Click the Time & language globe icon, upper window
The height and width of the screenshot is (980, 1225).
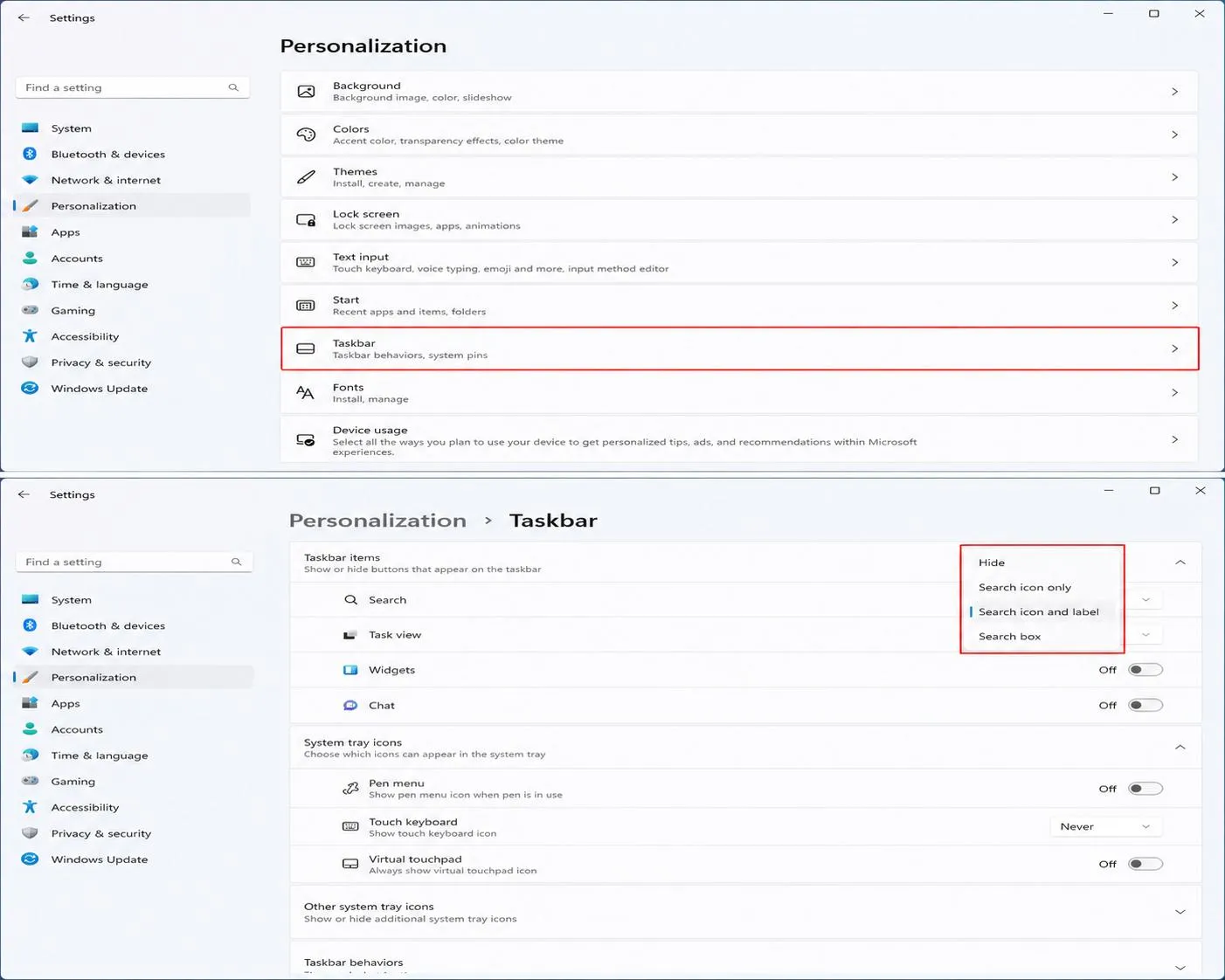coord(30,284)
